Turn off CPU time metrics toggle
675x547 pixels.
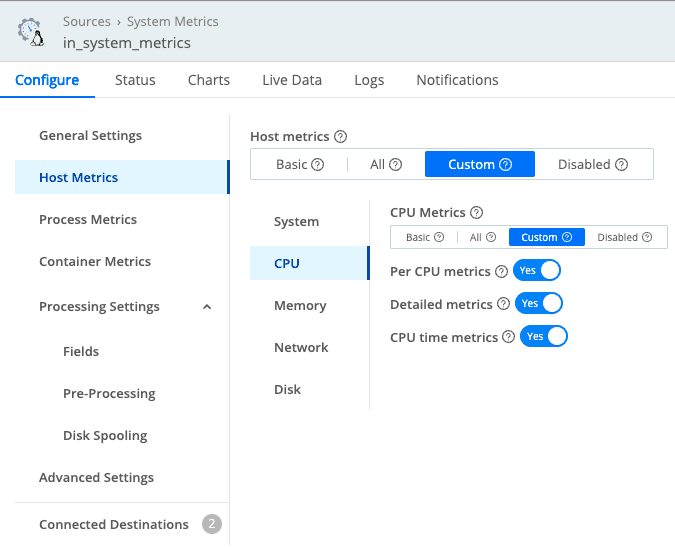point(544,336)
